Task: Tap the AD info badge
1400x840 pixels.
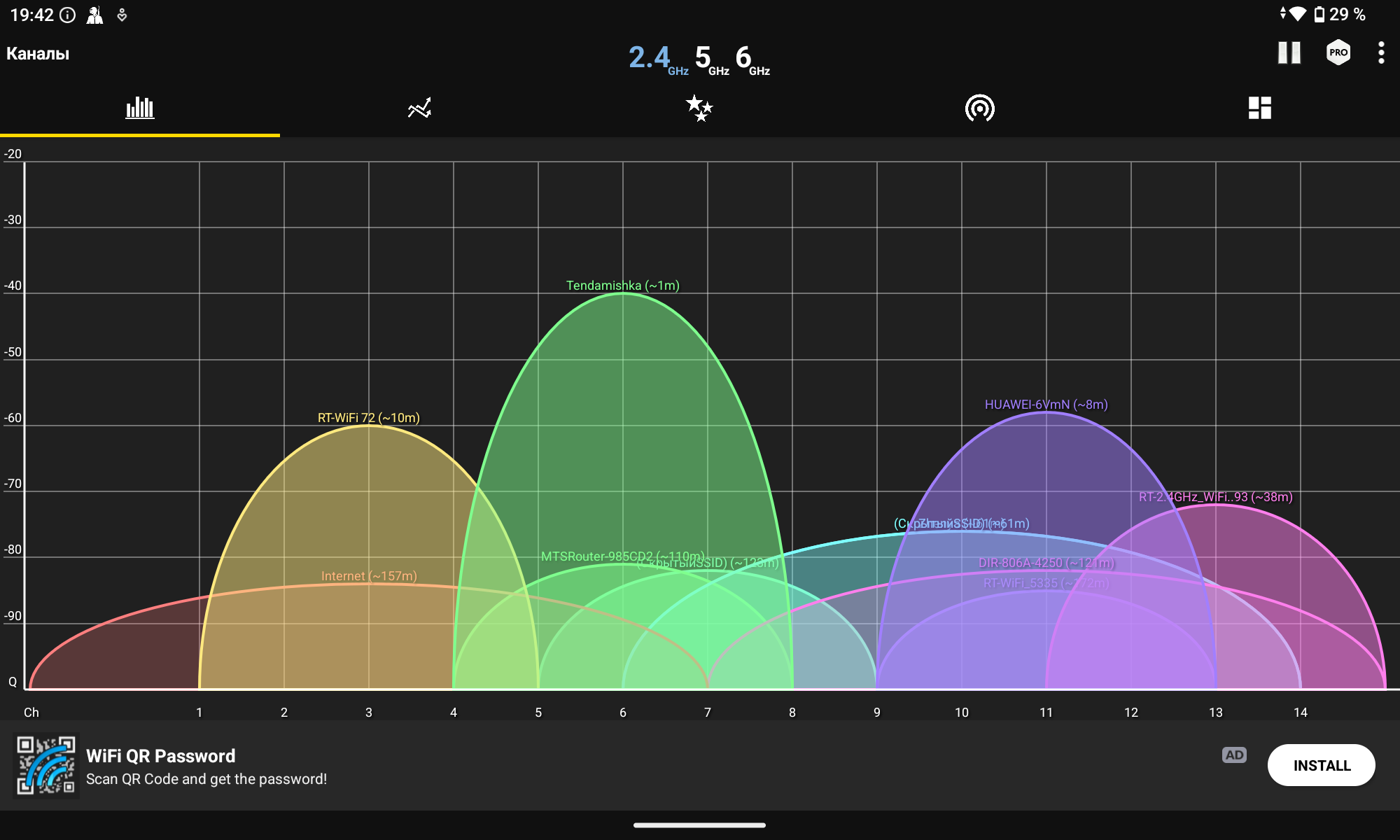Action: 1234,755
